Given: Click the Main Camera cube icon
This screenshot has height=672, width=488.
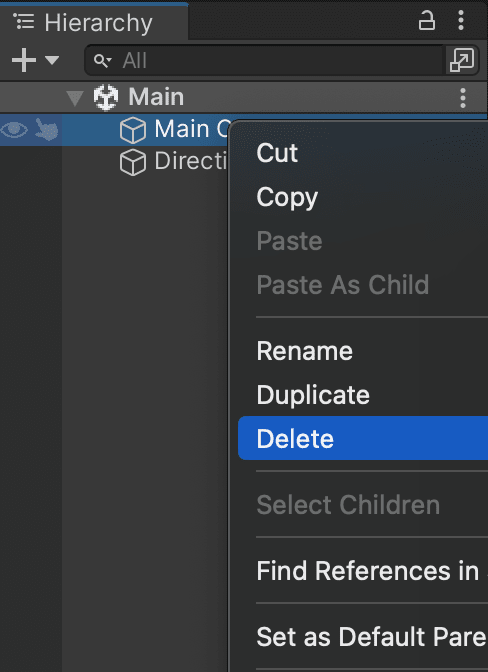Looking at the screenshot, I should 133,130.
